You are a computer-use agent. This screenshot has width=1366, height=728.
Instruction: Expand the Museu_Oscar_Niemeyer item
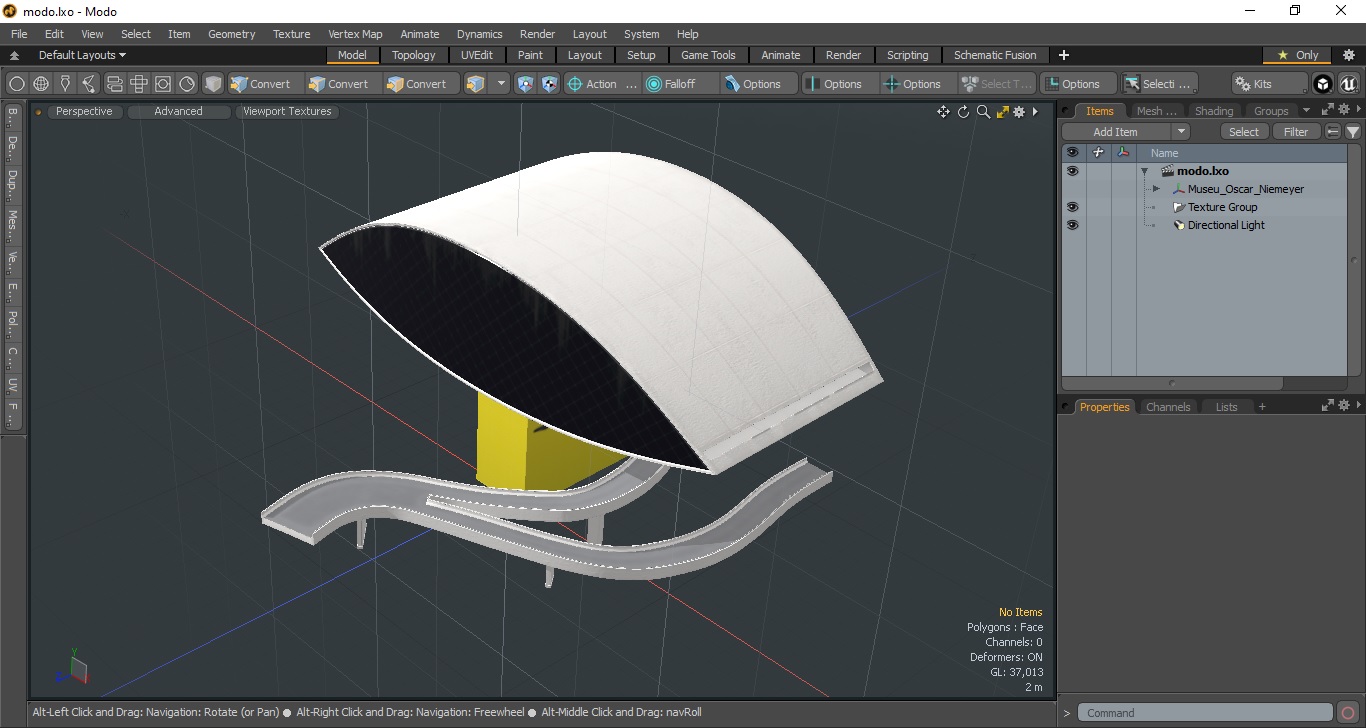click(1156, 189)
